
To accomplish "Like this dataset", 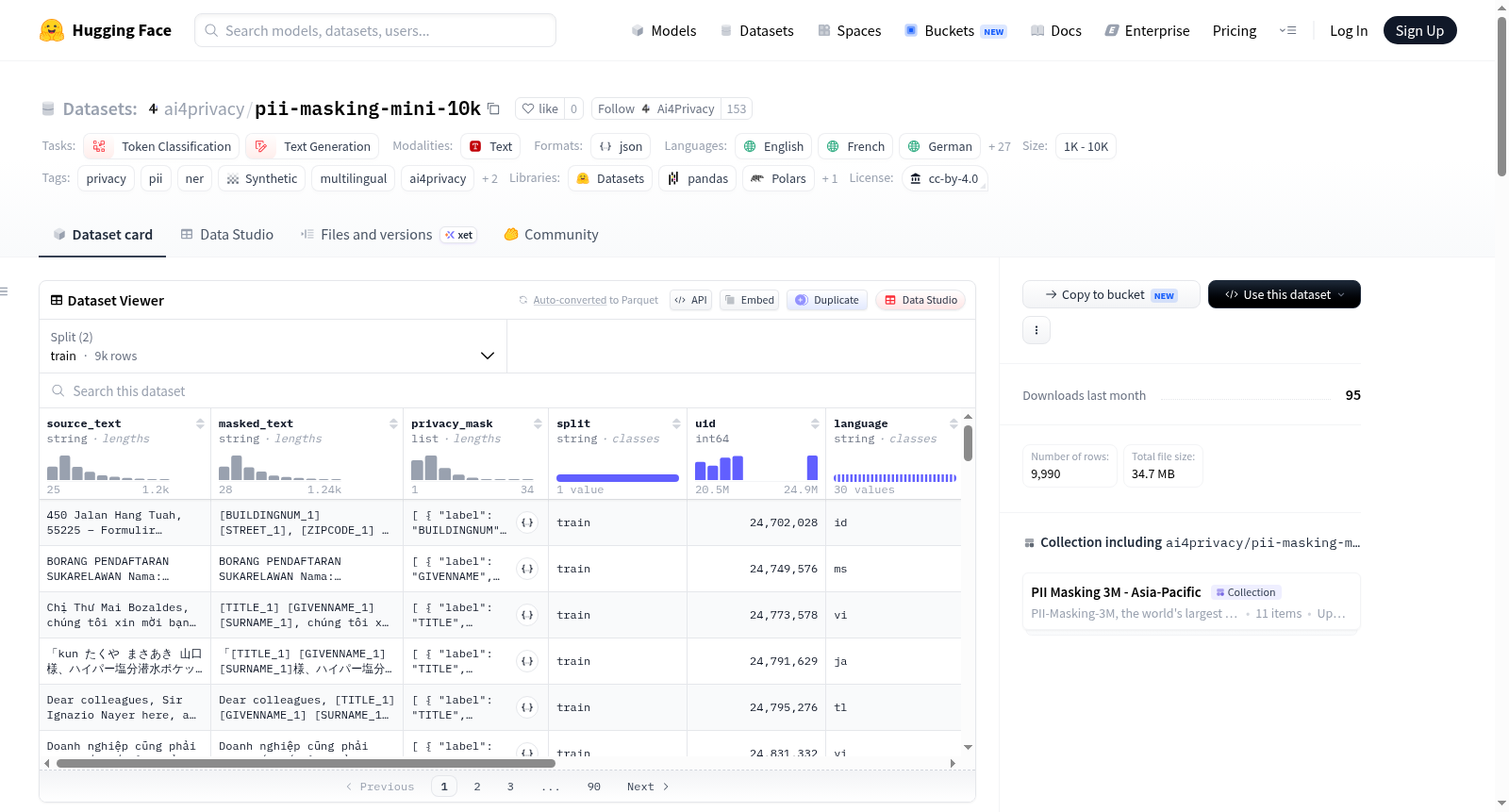I will point(539,108).
